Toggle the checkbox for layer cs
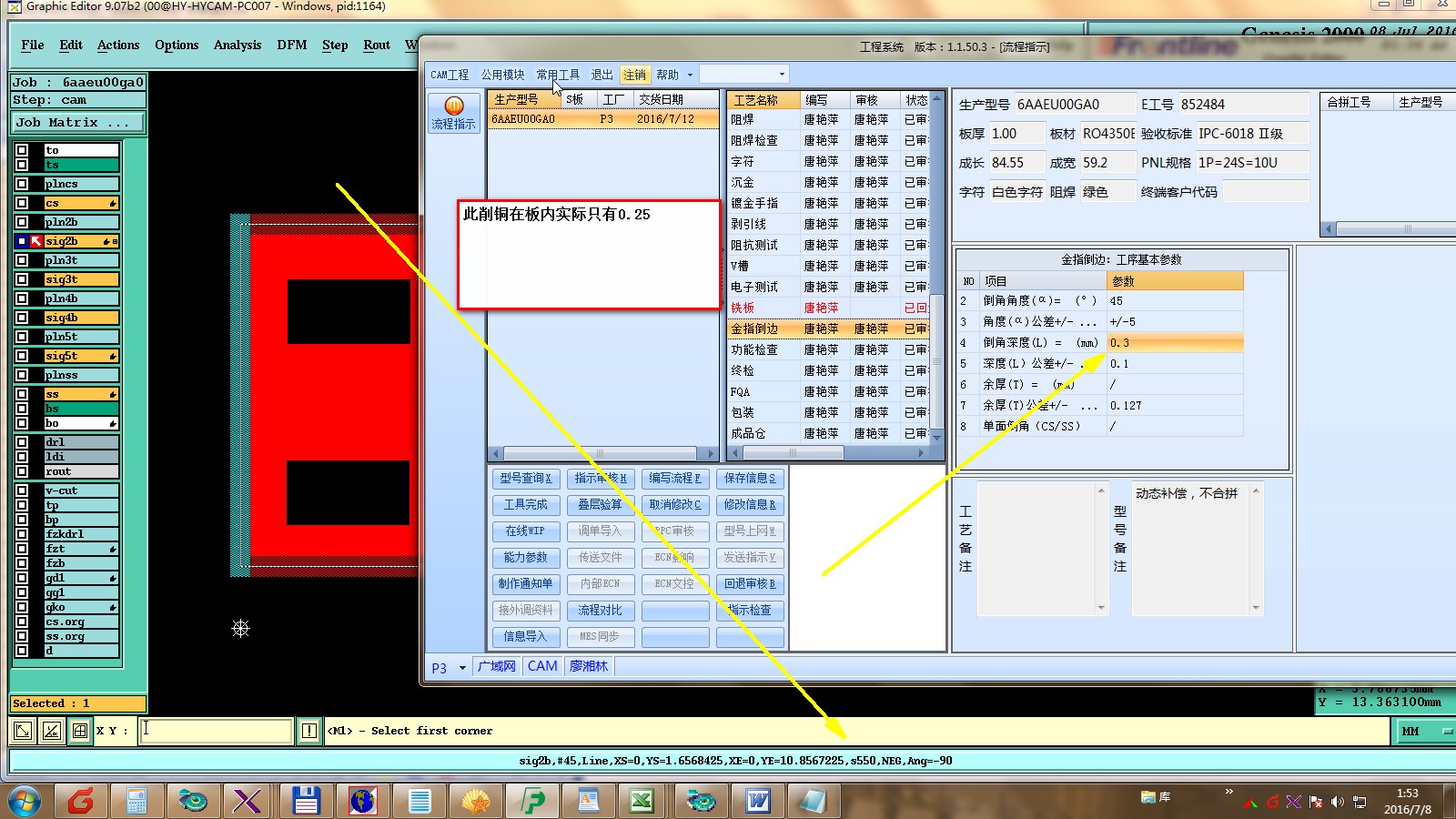Screen dimensions: 1456x819 pos(22,203)
